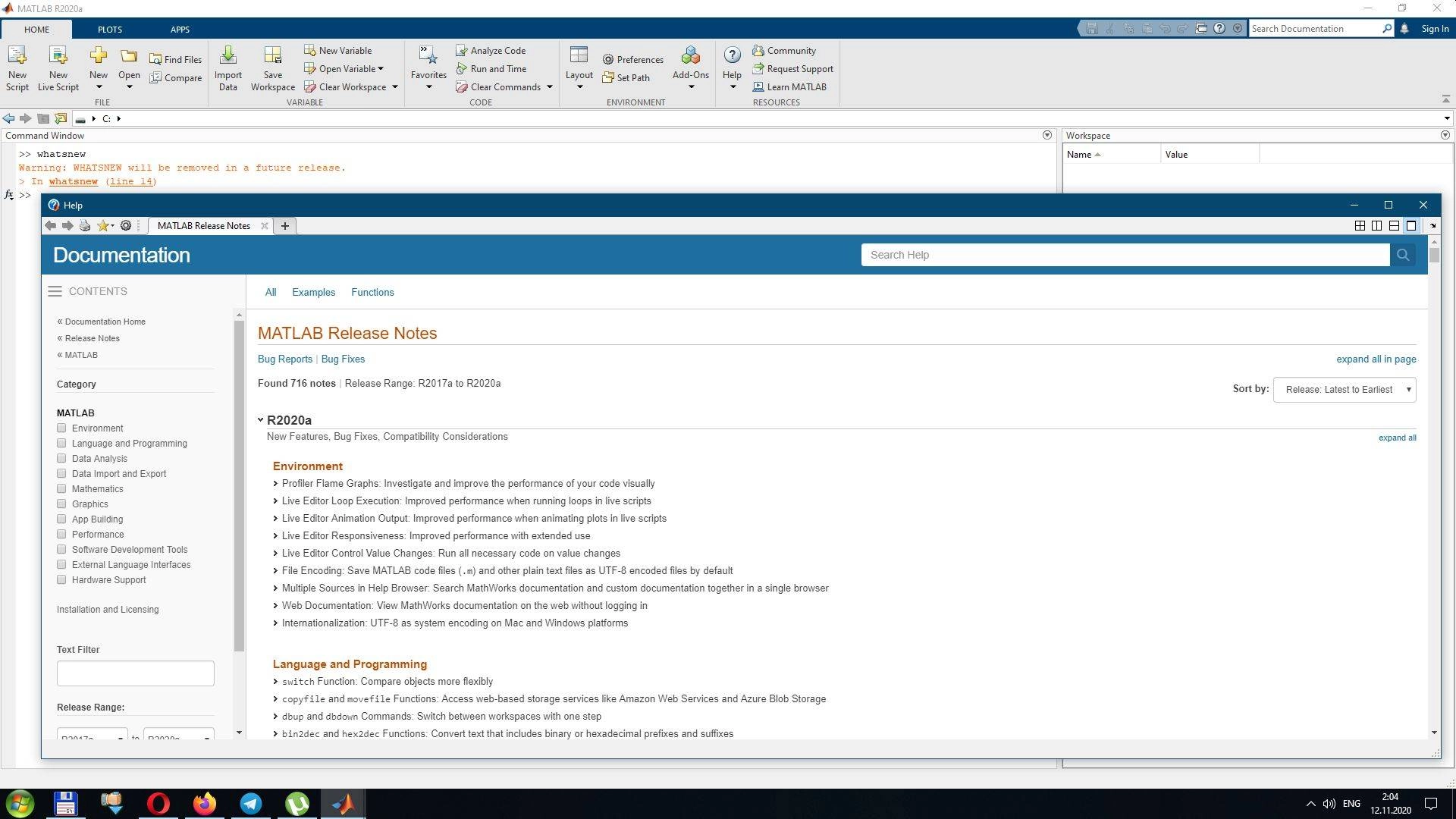1456x819 pixels.
Task: Open Community resource
Action: [784, 50]
